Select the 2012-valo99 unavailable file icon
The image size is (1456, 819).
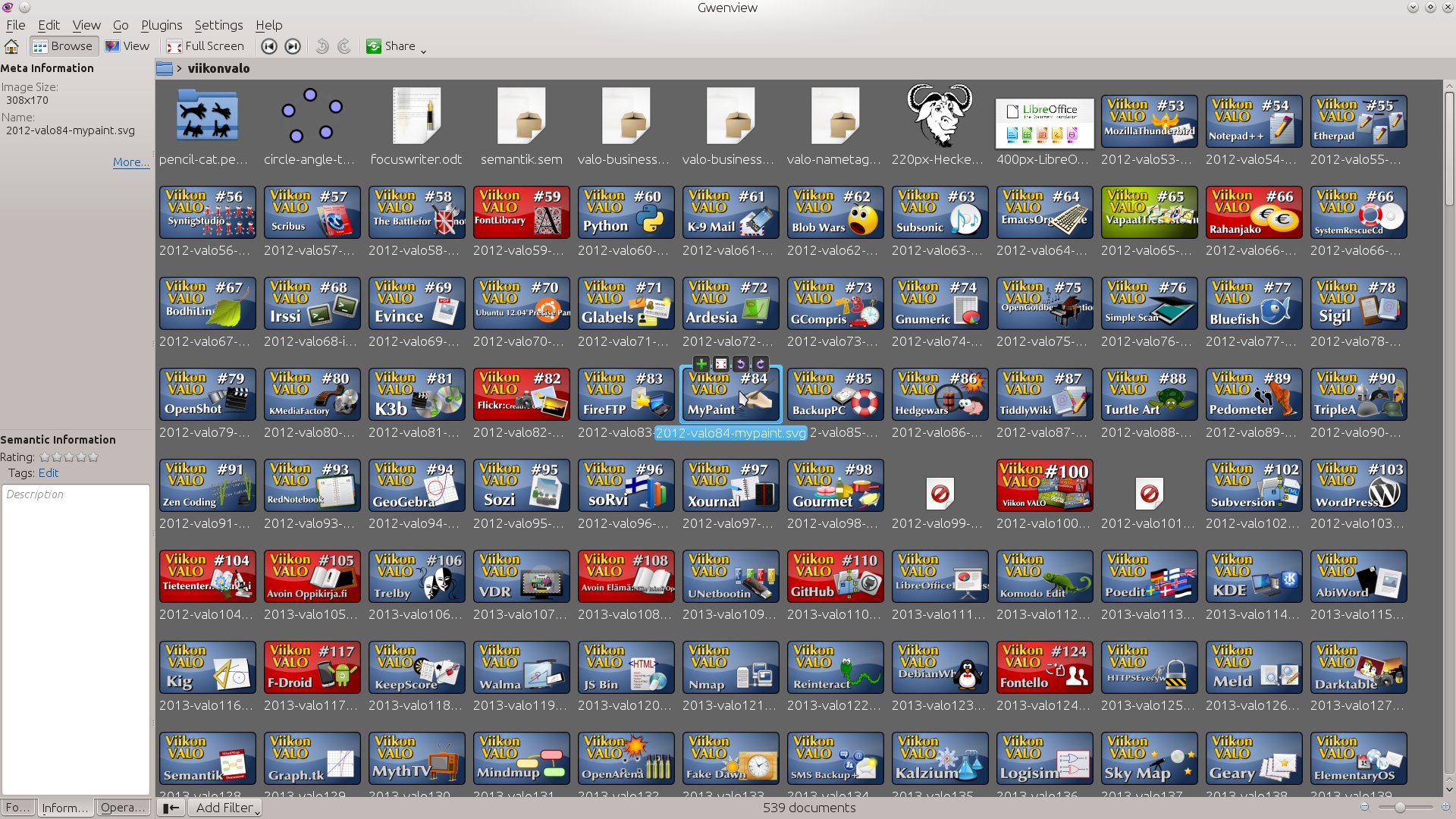point(940,494)
